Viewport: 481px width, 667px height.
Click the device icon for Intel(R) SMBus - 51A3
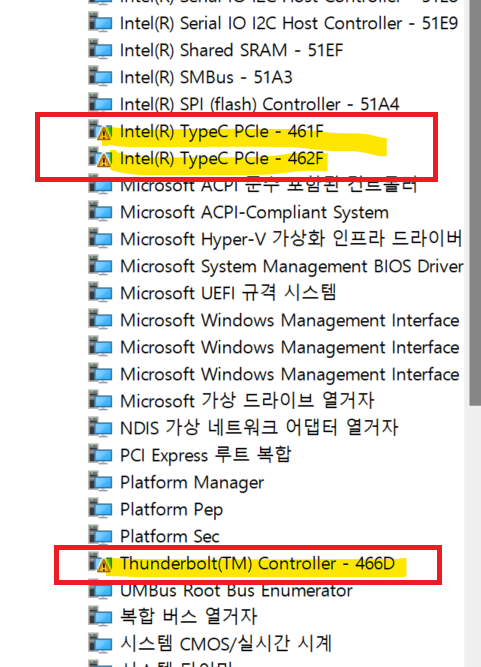[100, 77]
